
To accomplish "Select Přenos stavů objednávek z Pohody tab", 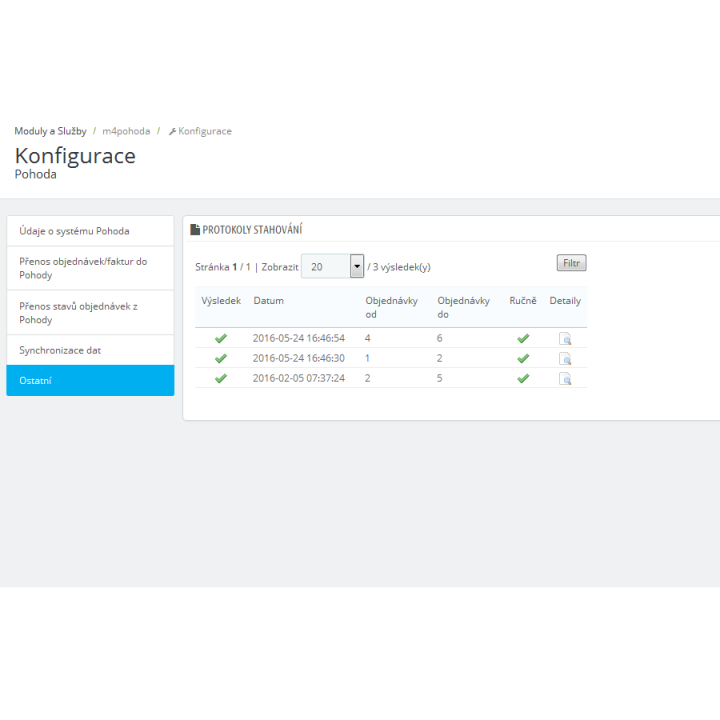I will click(90, 313).
